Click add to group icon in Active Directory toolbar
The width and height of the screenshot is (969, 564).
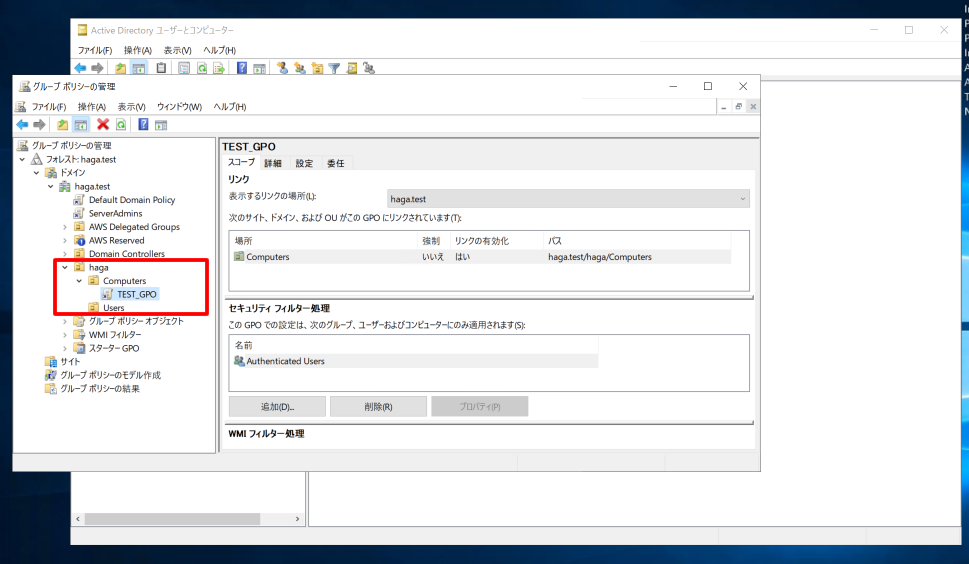coord(369,68)
